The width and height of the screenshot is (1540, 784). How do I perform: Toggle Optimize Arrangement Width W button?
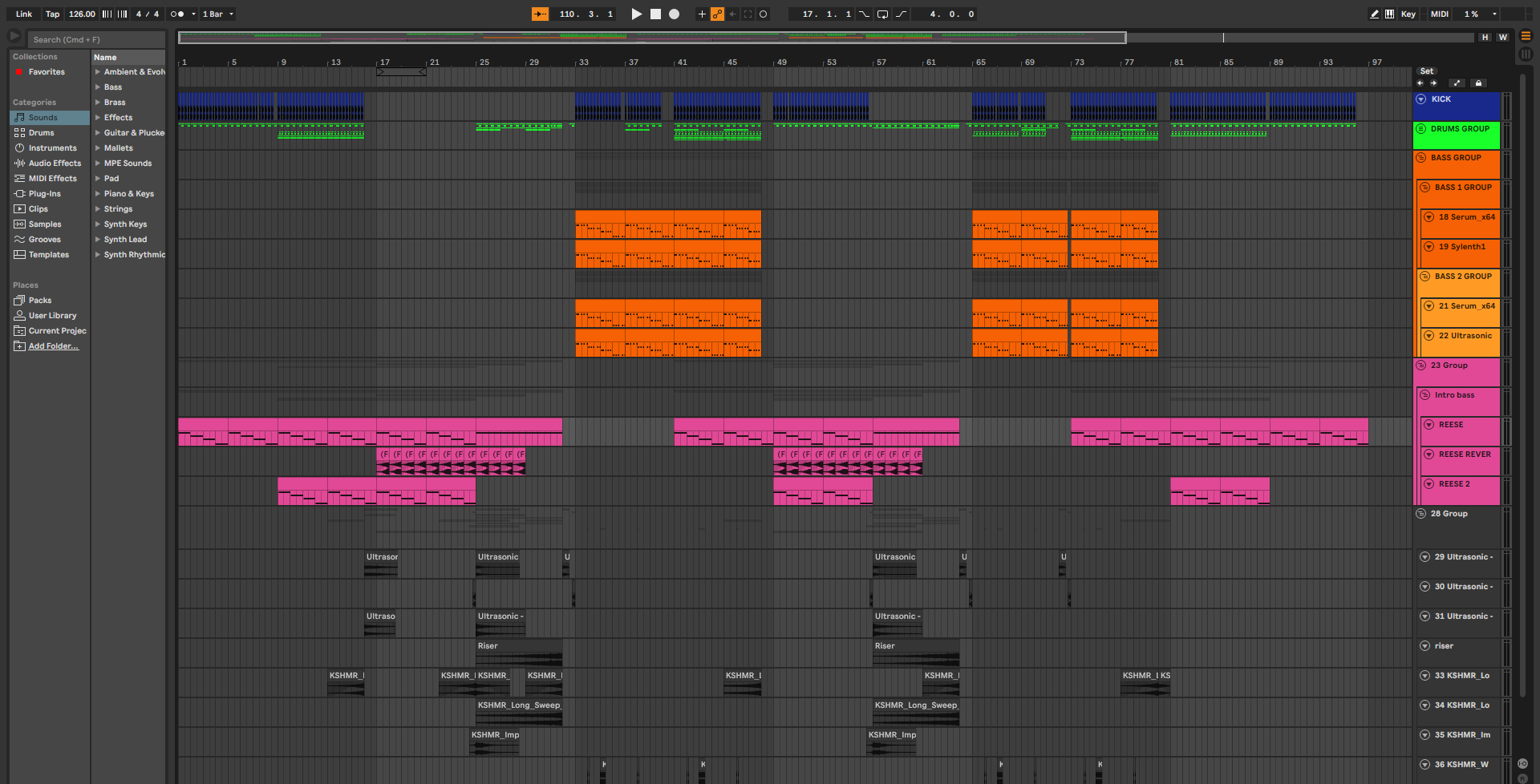pyautogui.click(x=1502, y=37)
